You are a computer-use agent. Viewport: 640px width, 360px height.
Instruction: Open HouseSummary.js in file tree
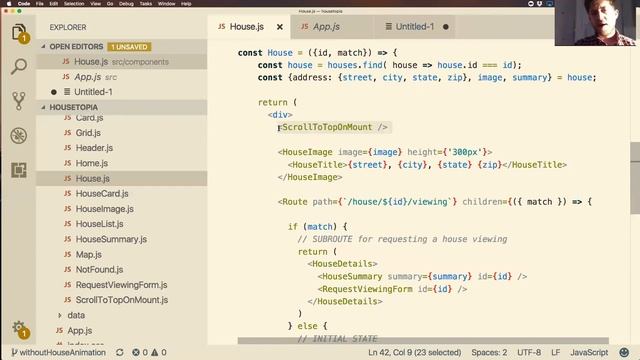point(122,239)
